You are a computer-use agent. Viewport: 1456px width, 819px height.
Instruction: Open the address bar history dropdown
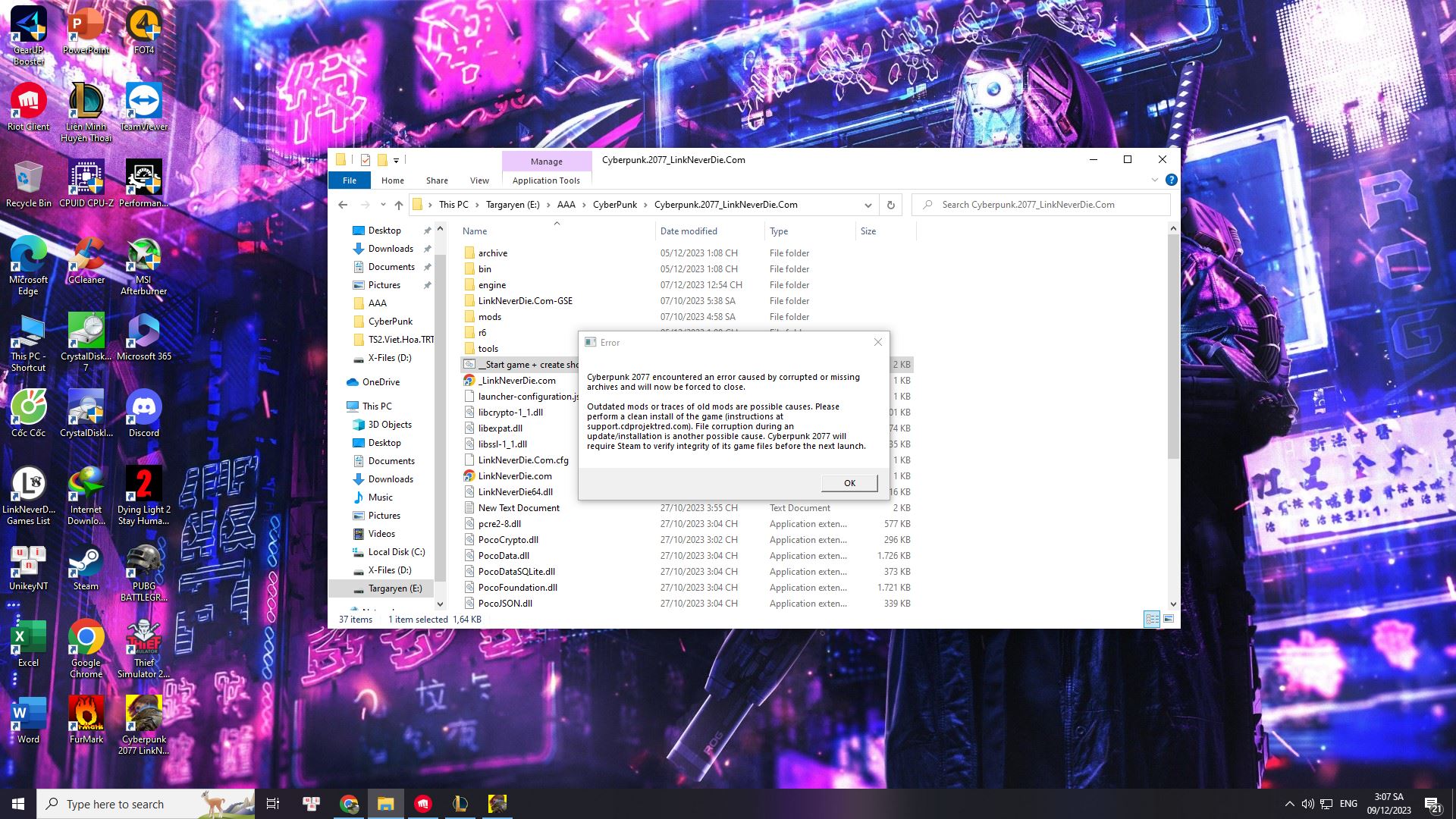868,205
